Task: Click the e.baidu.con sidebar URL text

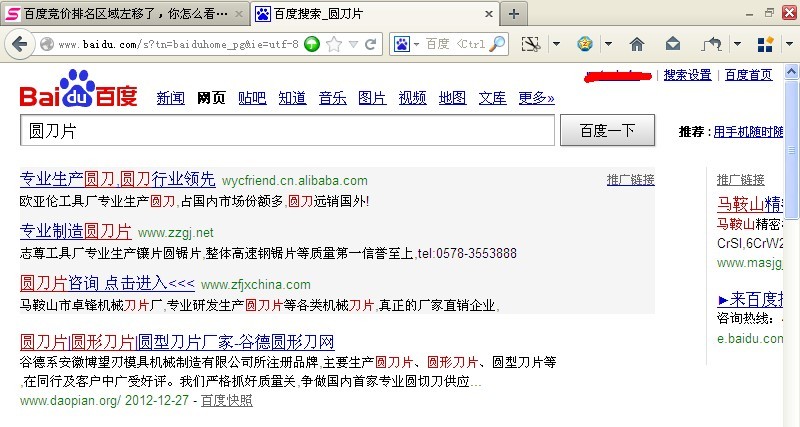Action: click(x=749, y=338)
